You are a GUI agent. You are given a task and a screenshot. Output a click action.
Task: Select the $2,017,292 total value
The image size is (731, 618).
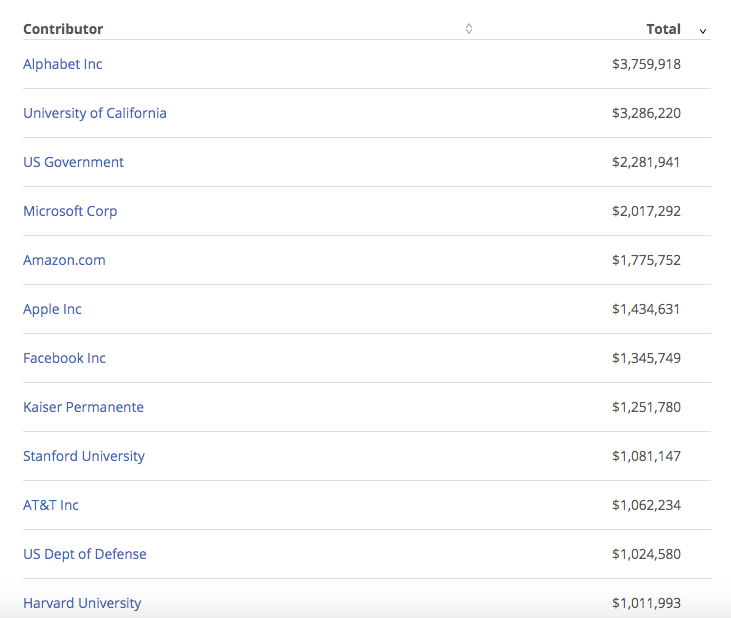(646, 211)
